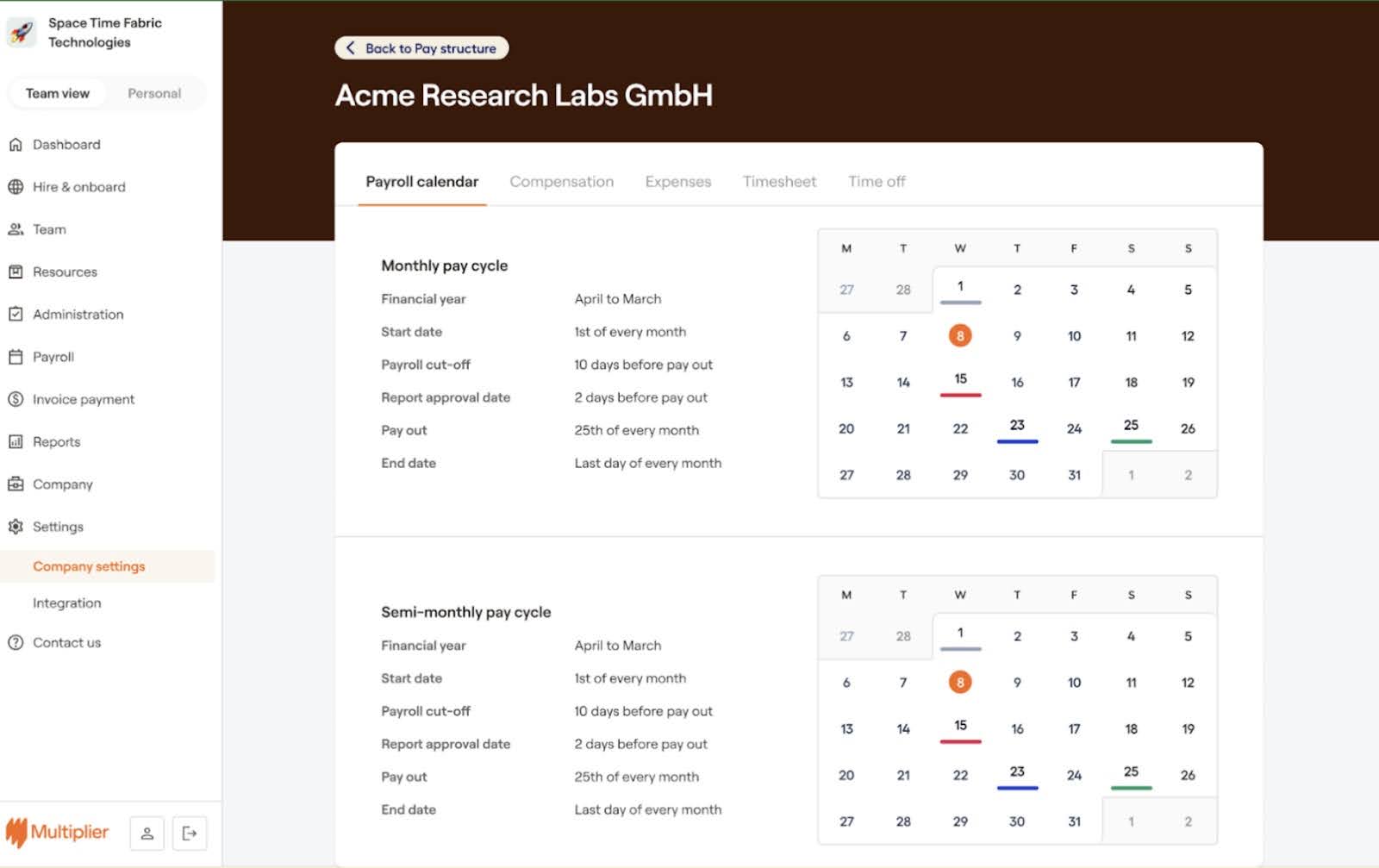
Task: Click 'Report approval date' label in monthly cycle
Action: [x=446, y=397]
